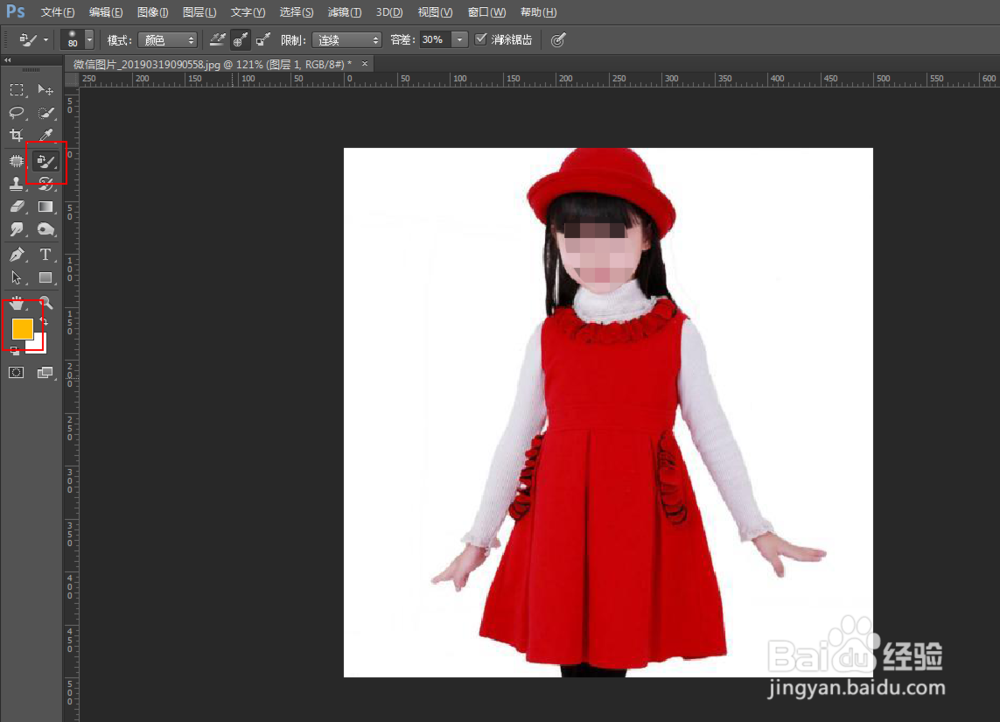
Task: Open the 限制 dropdown set to 连续
Action: [x=346, y=40]
